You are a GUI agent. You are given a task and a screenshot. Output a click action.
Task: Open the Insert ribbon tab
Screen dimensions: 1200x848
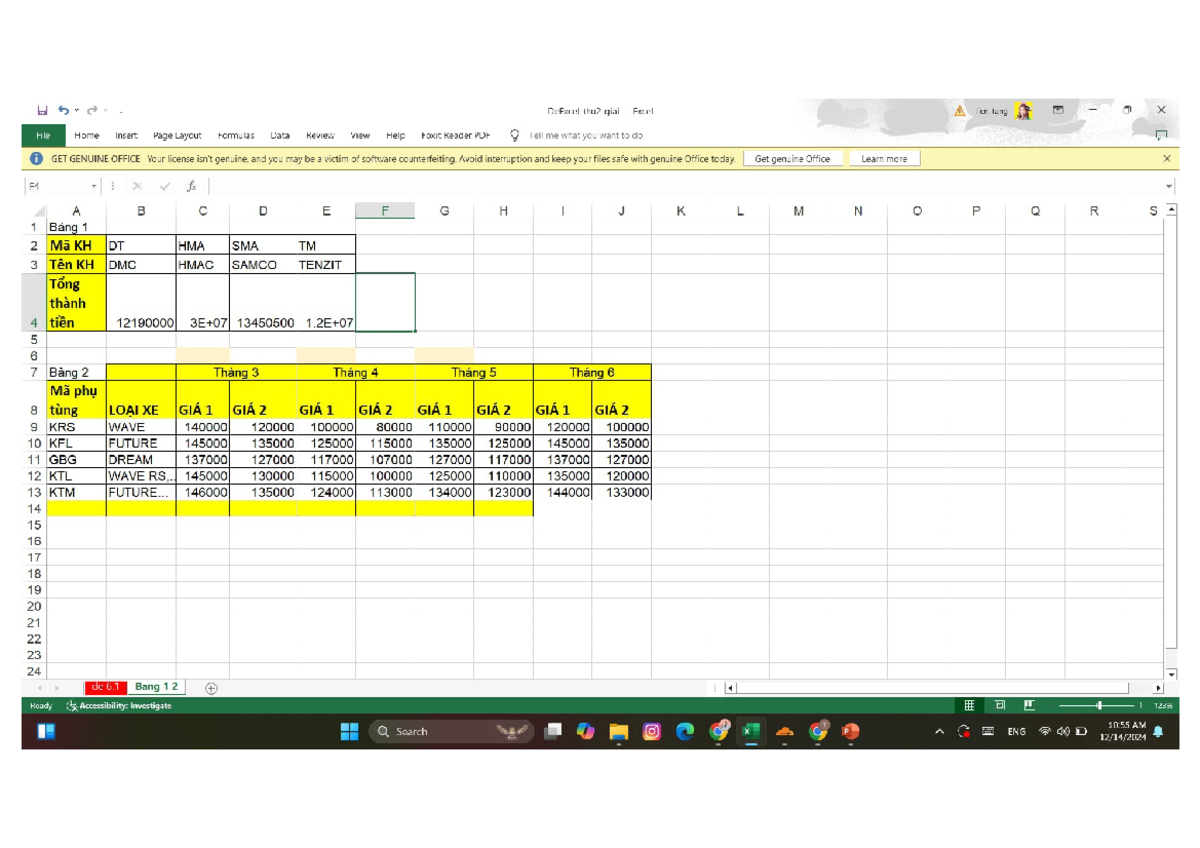(126, 135)
